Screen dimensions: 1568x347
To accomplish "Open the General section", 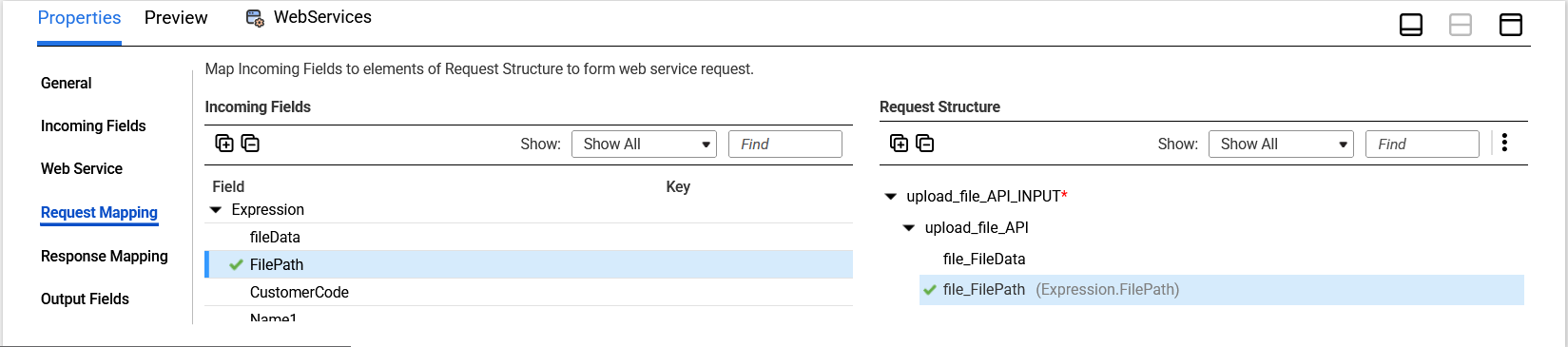I will (67, 84).
